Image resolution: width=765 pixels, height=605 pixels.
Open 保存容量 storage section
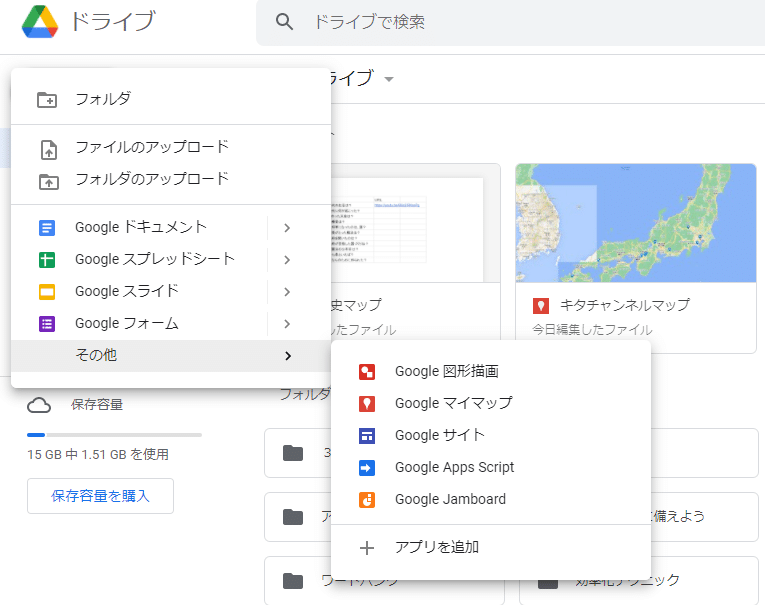point(97,404)
